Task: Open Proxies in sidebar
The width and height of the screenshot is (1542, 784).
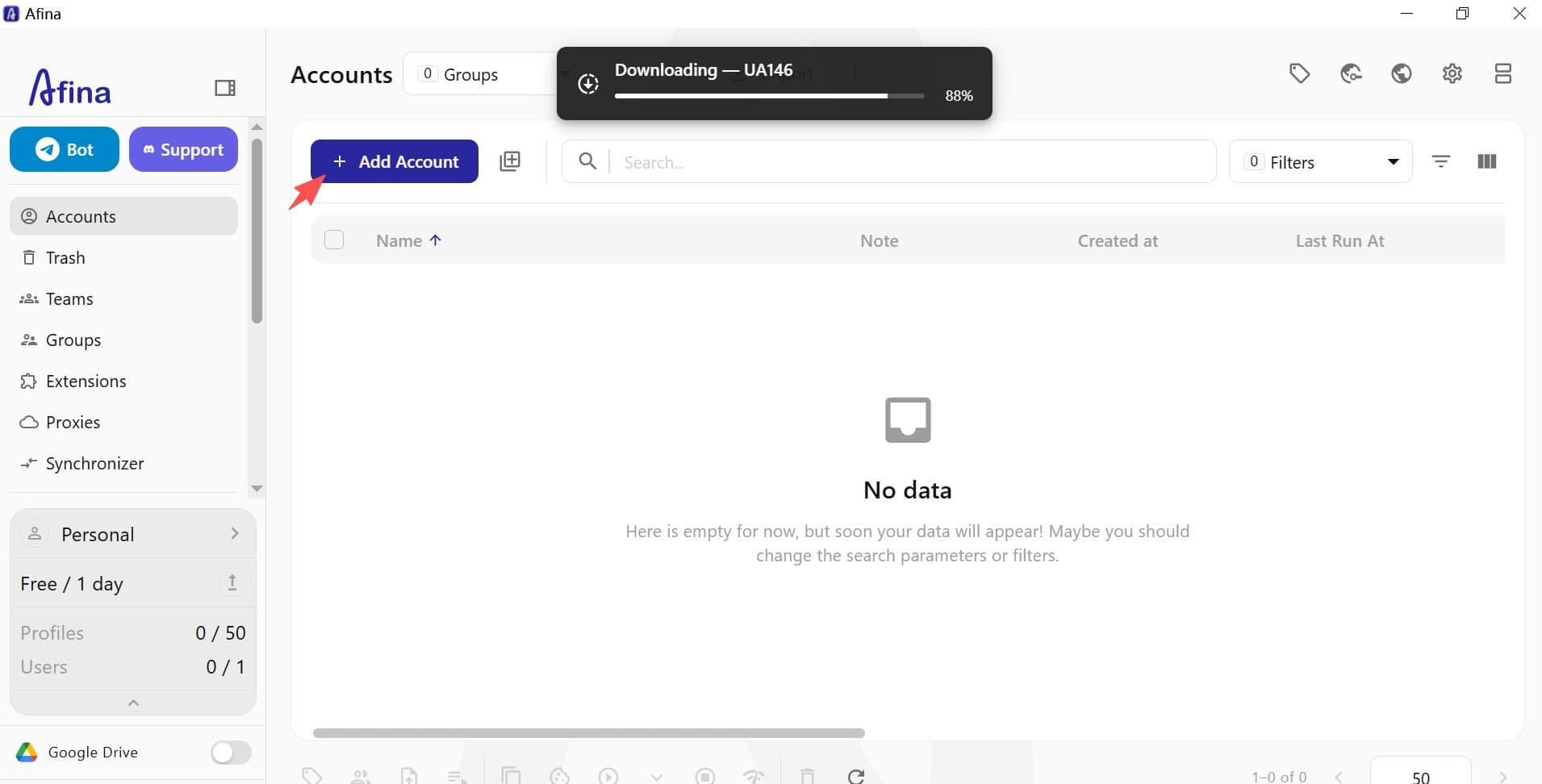Action: click(123, 422)
